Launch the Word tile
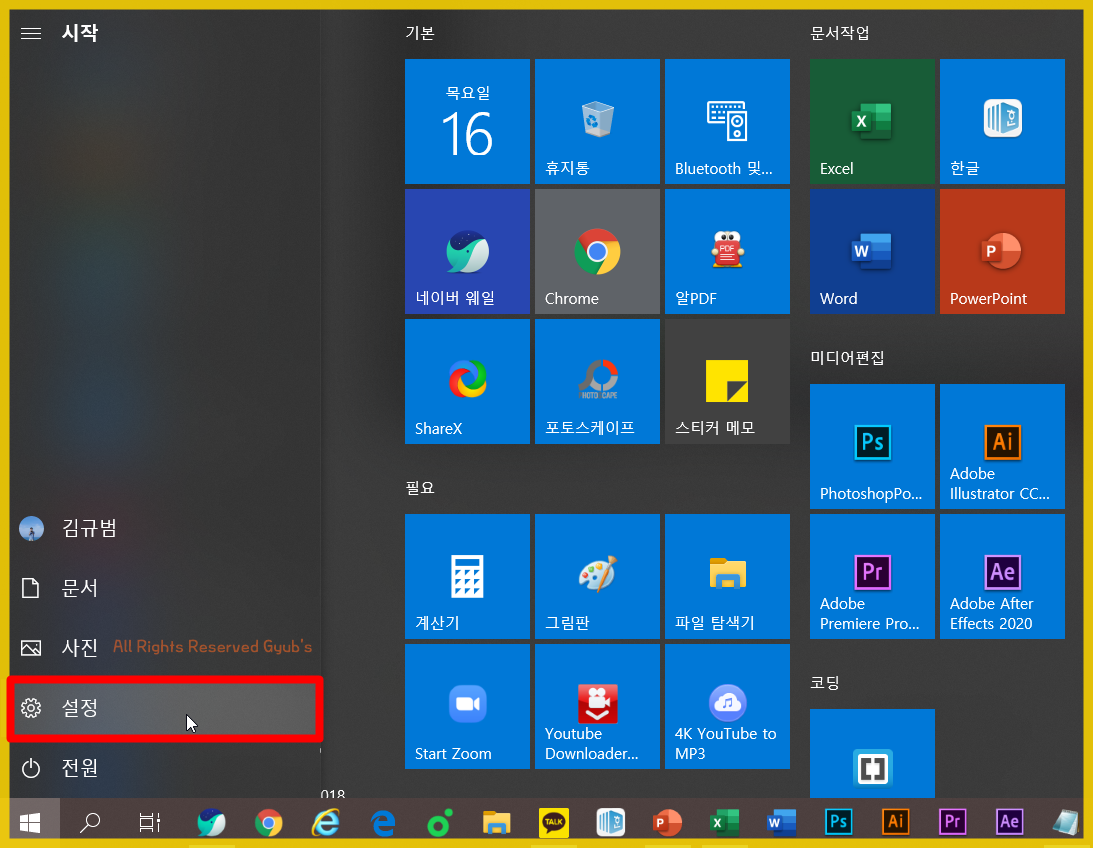 point(872,252)
